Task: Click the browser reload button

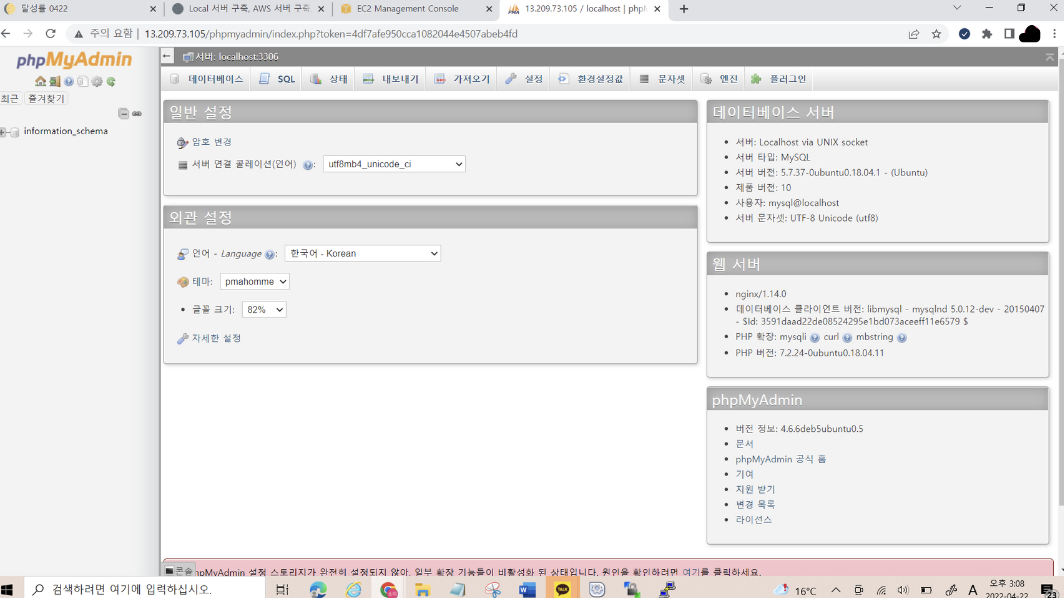Action: point(50,33)
